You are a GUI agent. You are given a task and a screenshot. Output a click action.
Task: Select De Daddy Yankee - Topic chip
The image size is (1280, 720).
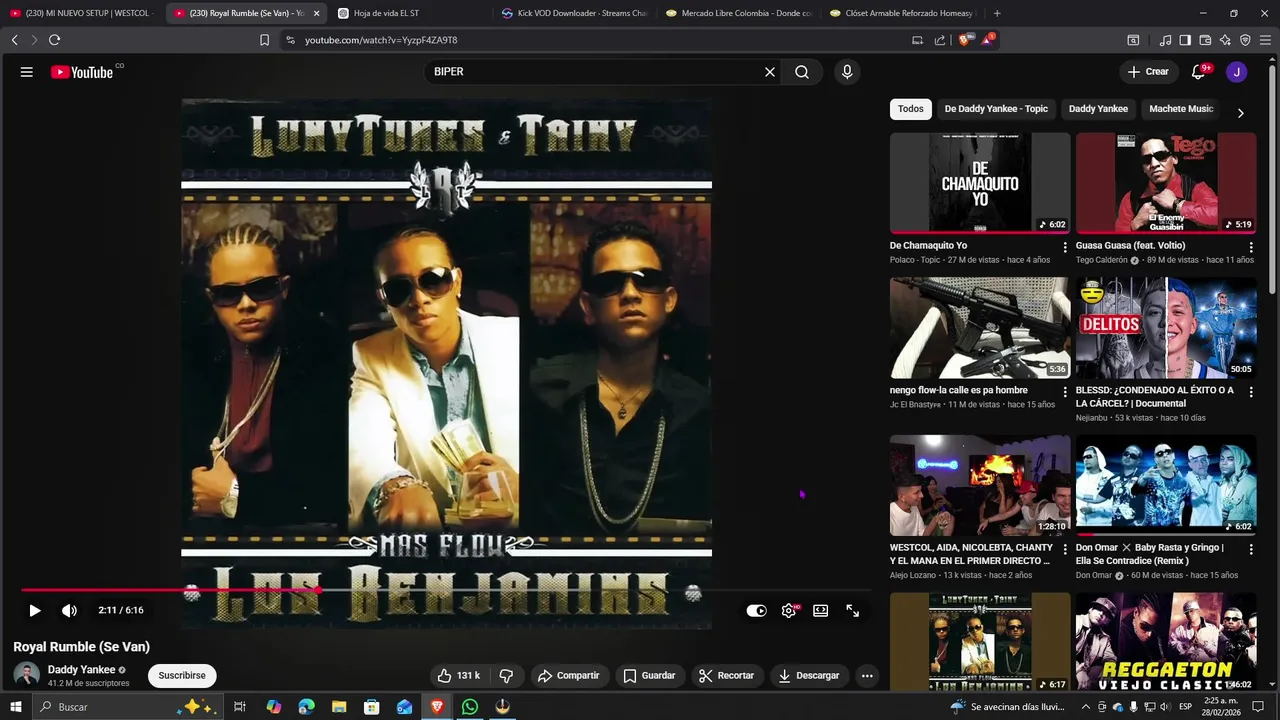pyautogui.click(x=996, y=109)
